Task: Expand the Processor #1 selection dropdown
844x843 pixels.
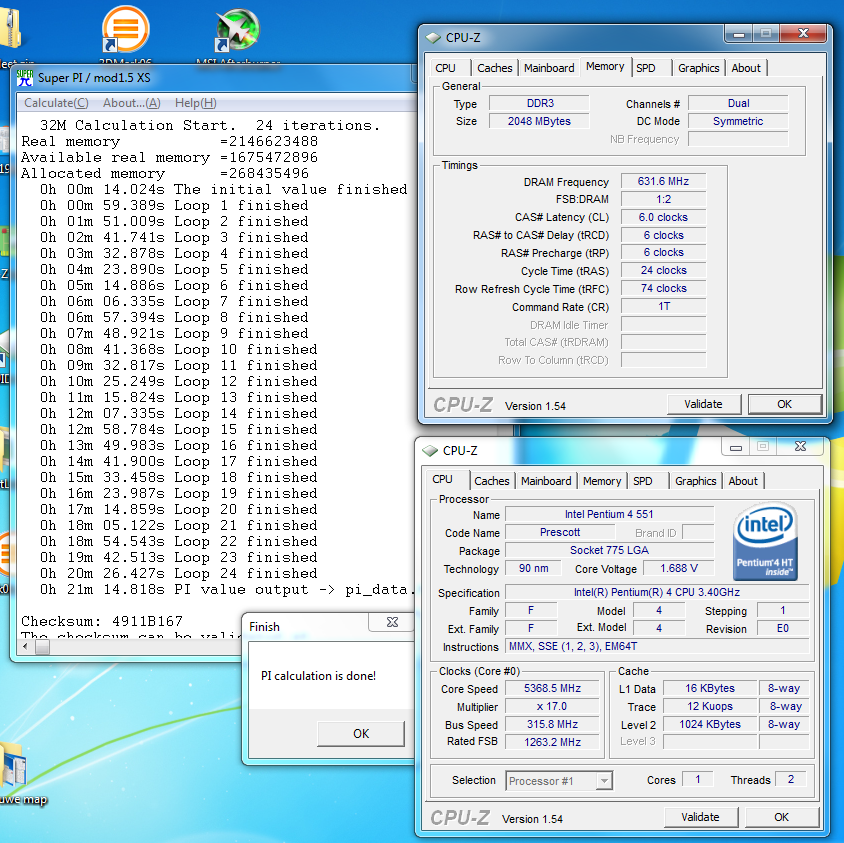Action: 604,781
